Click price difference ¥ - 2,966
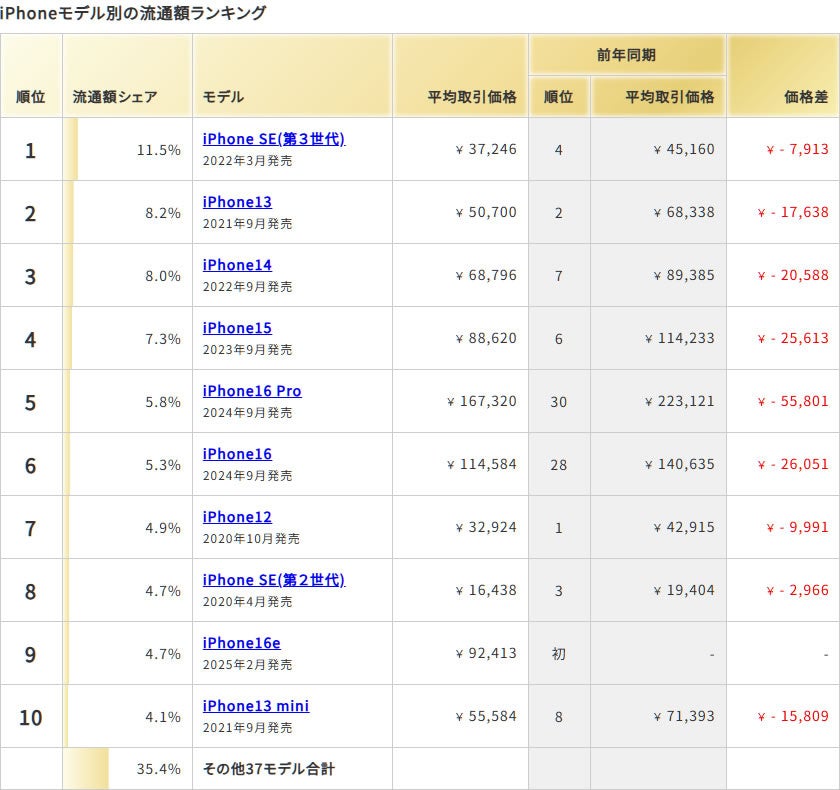840x790 pixels. 797,590
